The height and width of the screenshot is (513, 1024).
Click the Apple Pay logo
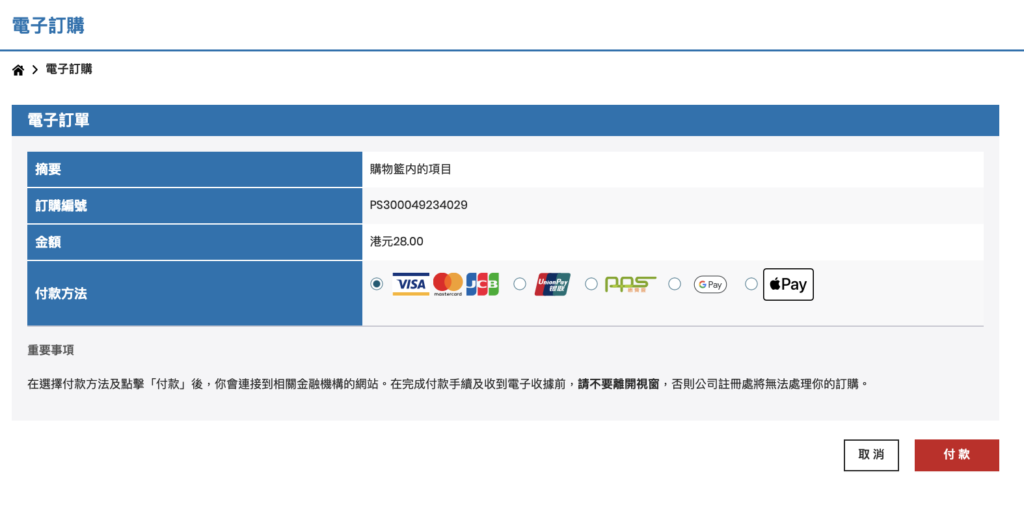point(788,284)
